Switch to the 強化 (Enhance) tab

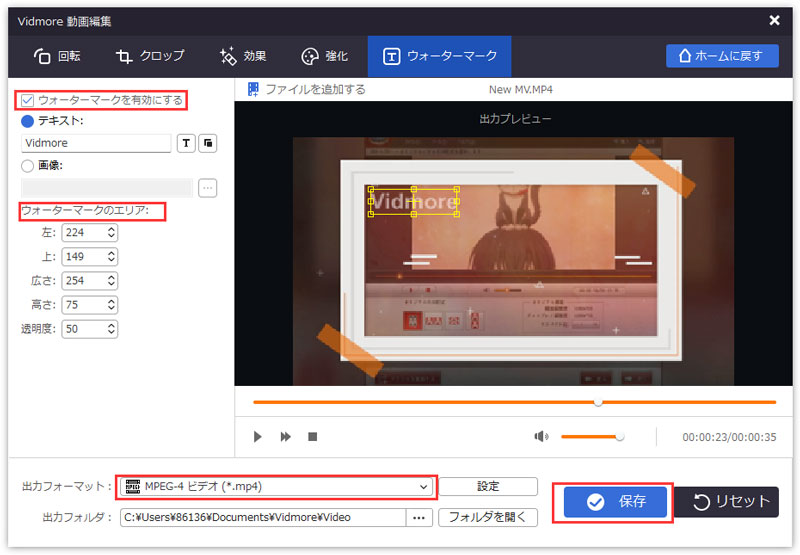[324, 56]
